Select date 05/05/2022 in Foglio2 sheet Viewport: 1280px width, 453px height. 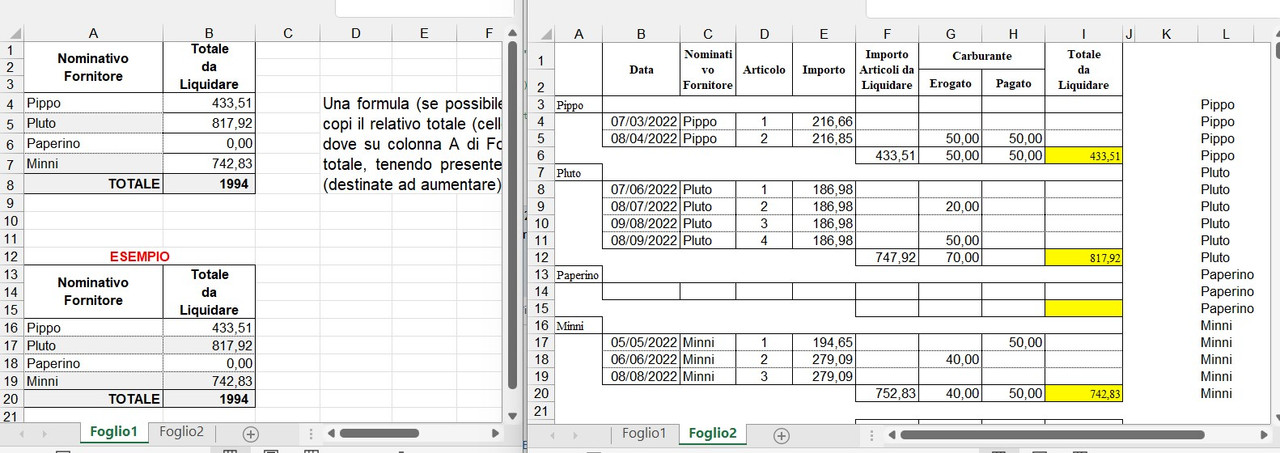(641, 342)
